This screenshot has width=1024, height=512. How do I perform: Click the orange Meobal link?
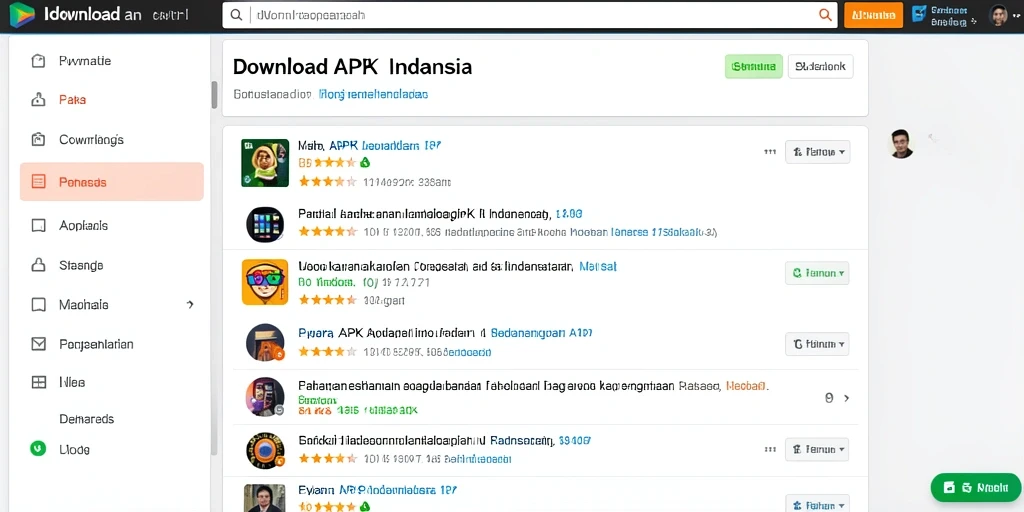click(x=747, y=386)
